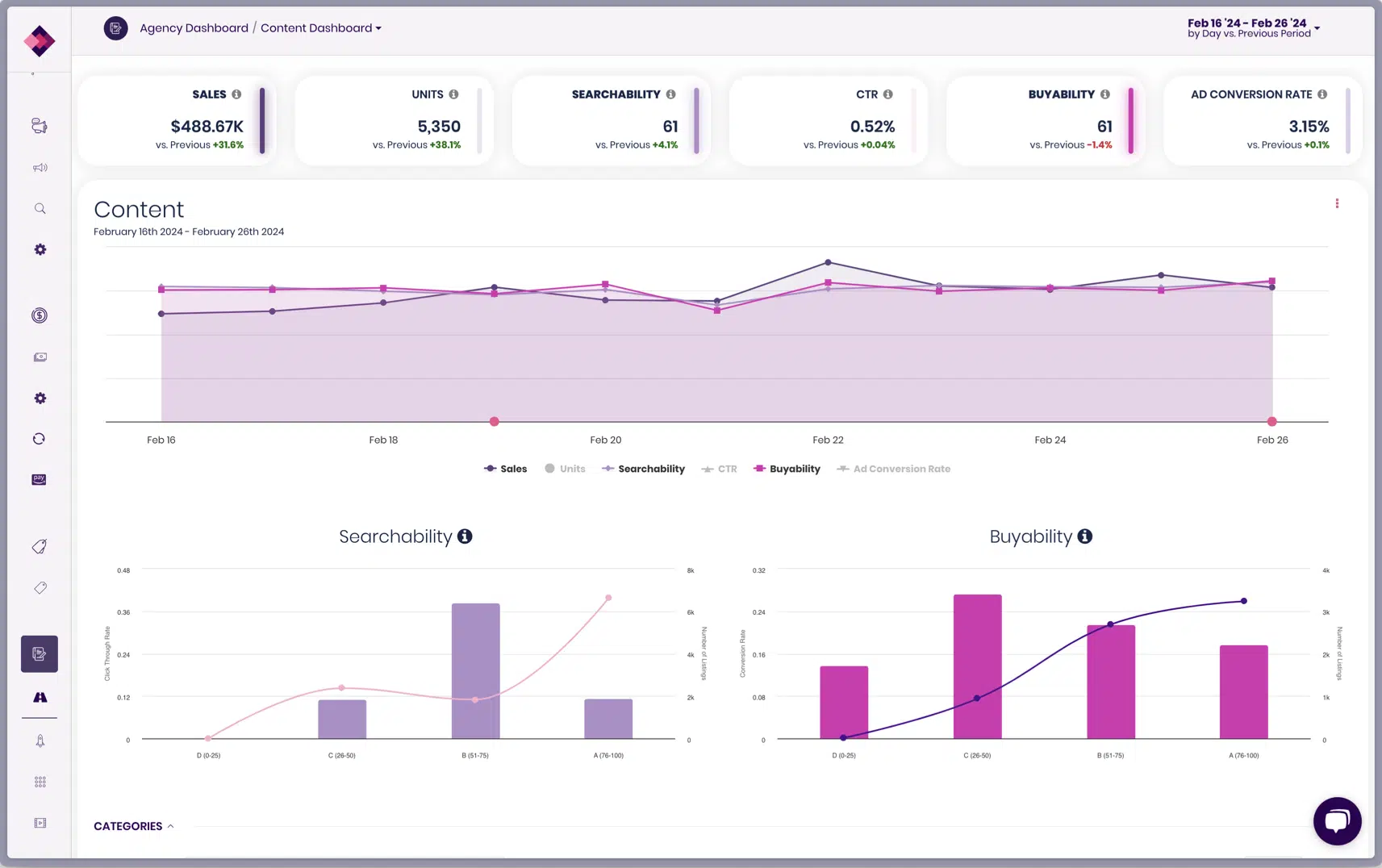Click Buyability bar for D (0-25)

click(844, 703)
